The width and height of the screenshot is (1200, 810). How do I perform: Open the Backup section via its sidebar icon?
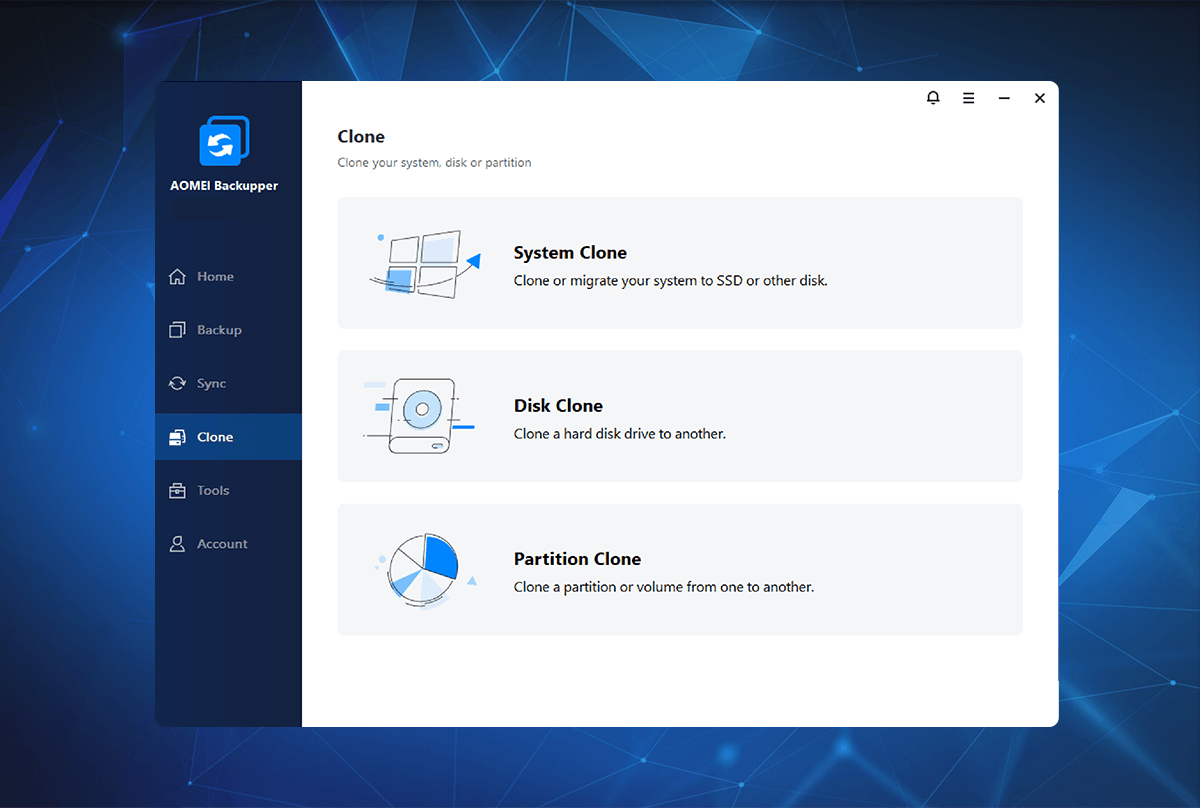pos(177,329)
